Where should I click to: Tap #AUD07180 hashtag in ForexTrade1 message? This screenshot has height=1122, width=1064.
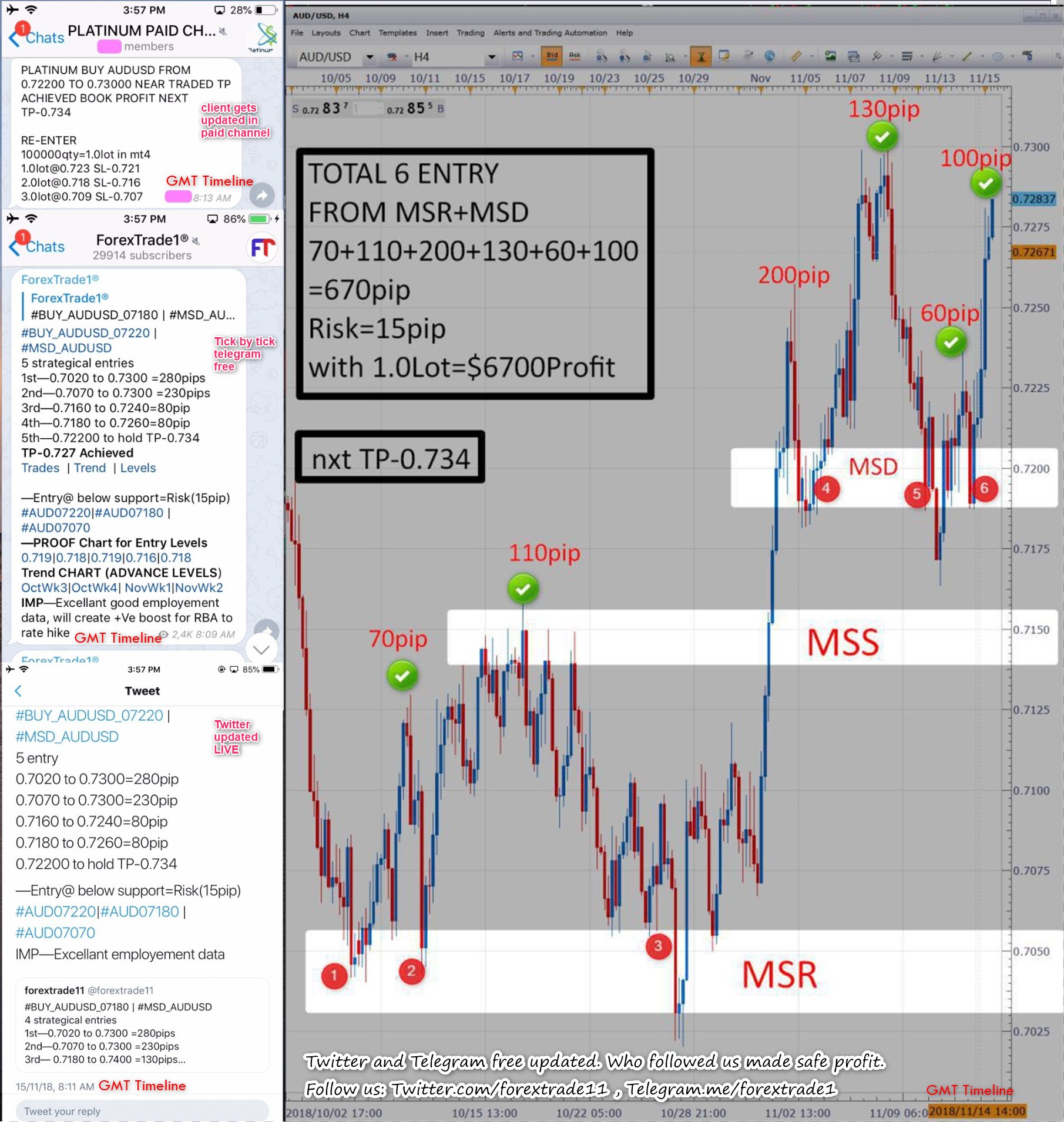[x=129, y=513]
